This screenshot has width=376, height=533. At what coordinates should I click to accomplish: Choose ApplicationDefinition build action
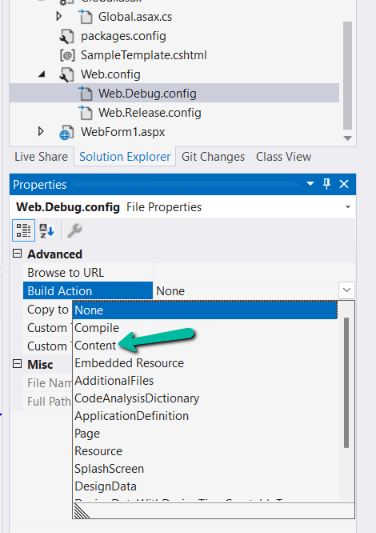click(205, 416)
